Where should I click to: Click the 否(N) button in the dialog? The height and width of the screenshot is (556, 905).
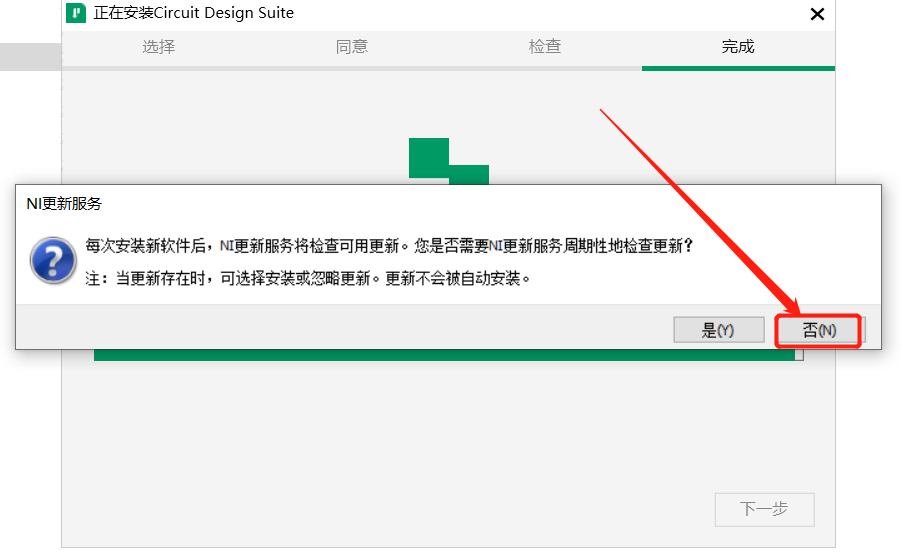click(x=819, y=330)
